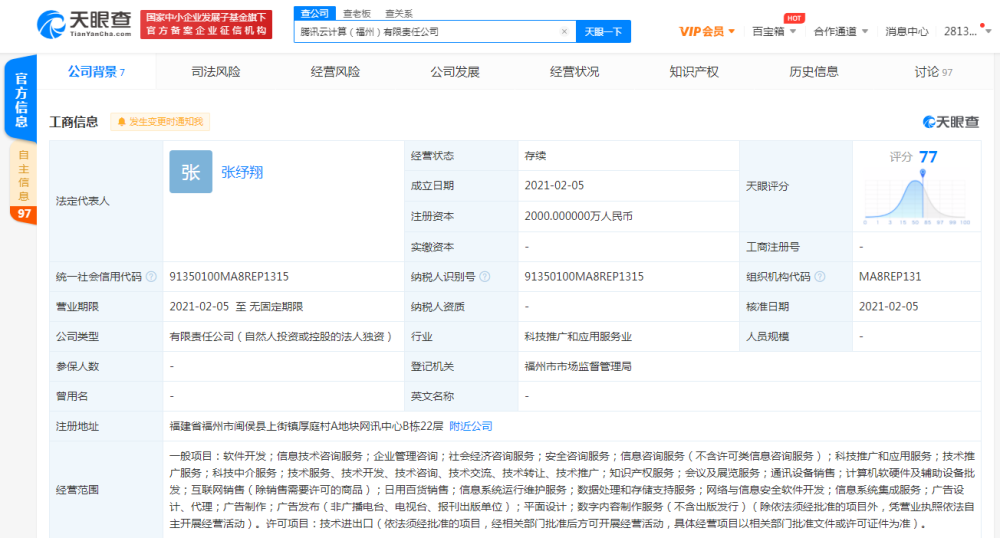The height and width of the screenshot is (538, 1000).
Task: Switch to the 公司背景 tab
Action: click(96, 72)
